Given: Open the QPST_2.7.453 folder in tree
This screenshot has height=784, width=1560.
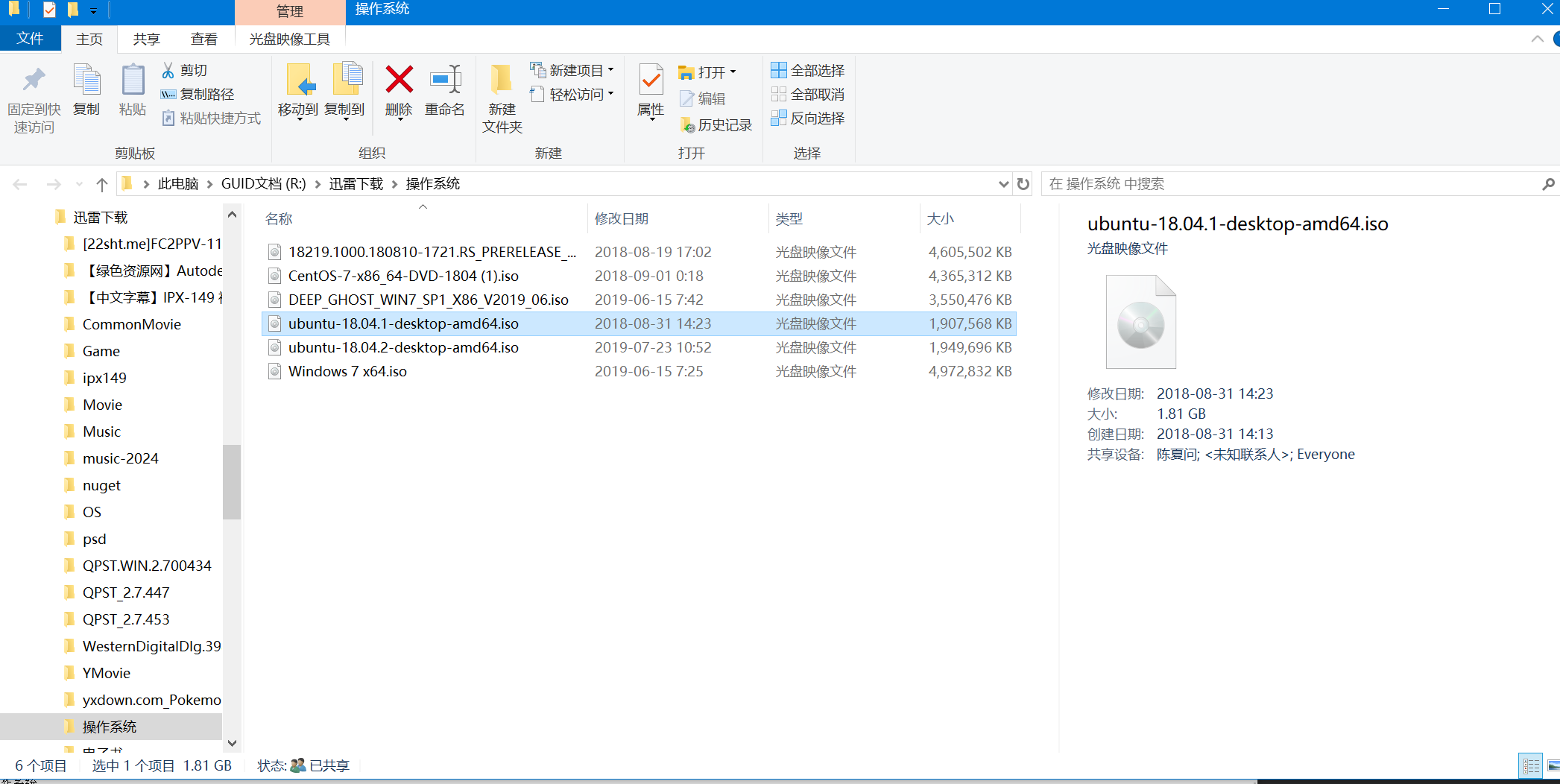Looking at the screenshot, I should coord(126,619).
